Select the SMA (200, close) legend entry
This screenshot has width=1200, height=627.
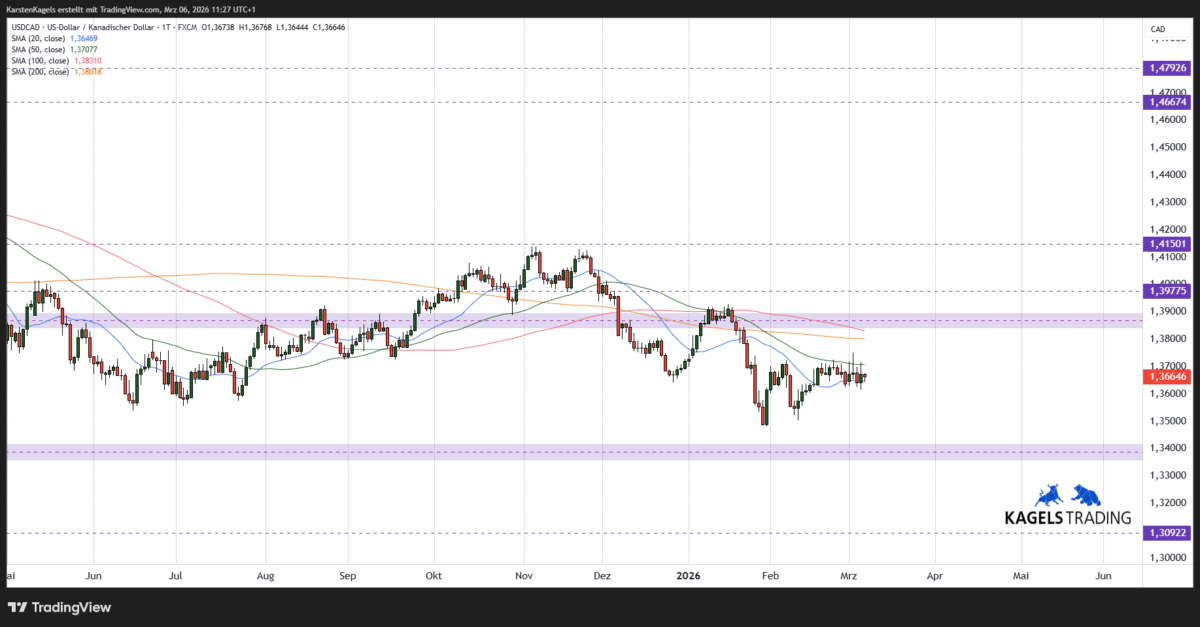pyautogui.click(x=40, y=72)
